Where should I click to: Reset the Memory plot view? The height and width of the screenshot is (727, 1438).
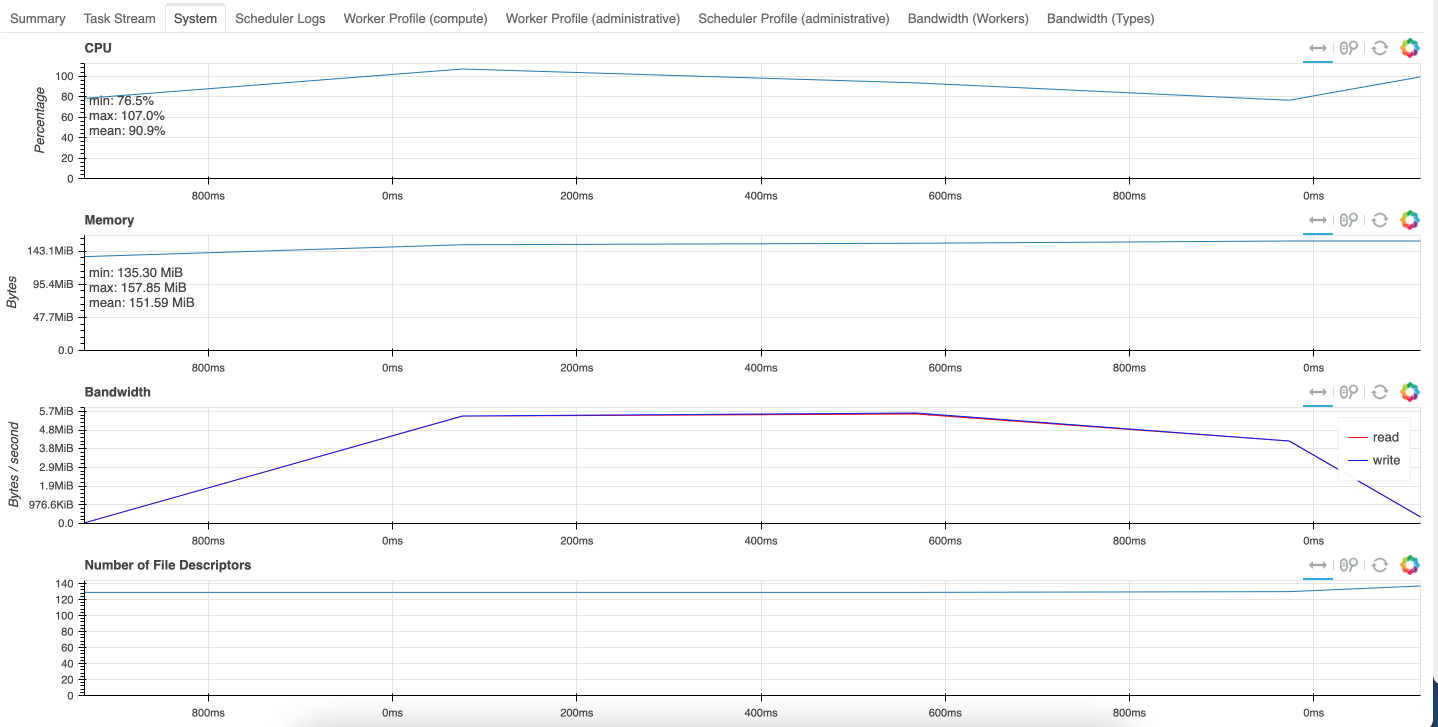(x=1380, y=220)
